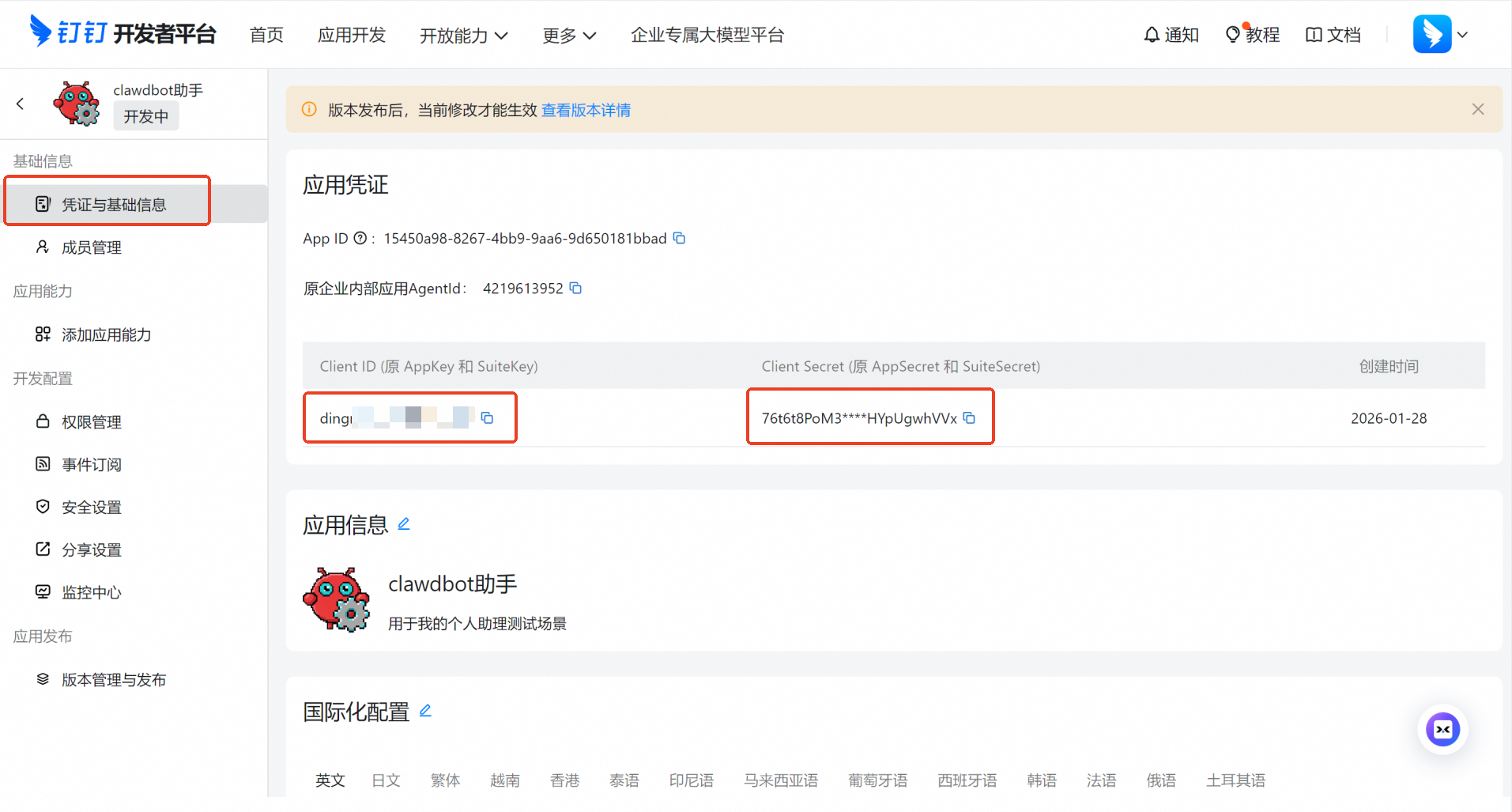Image resolution: width=1512 pixels, height=812 pixels.
Task: Switch to the 西班牙语 language tab
Action: coord(967,780)
